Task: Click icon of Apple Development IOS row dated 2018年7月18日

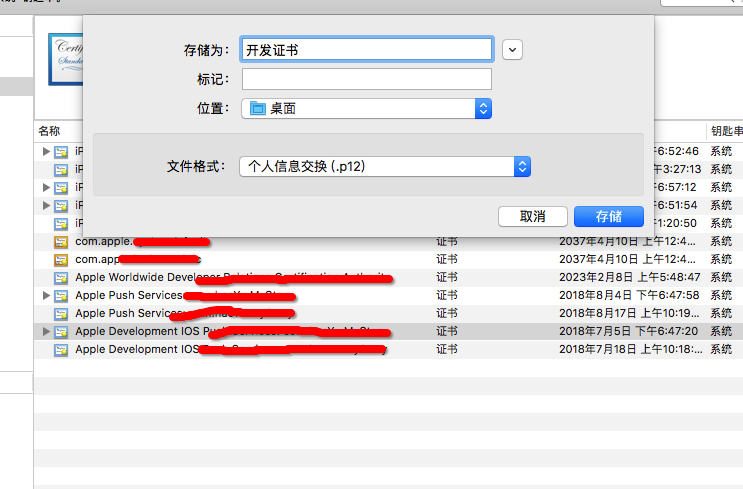Action: [61, 350]
